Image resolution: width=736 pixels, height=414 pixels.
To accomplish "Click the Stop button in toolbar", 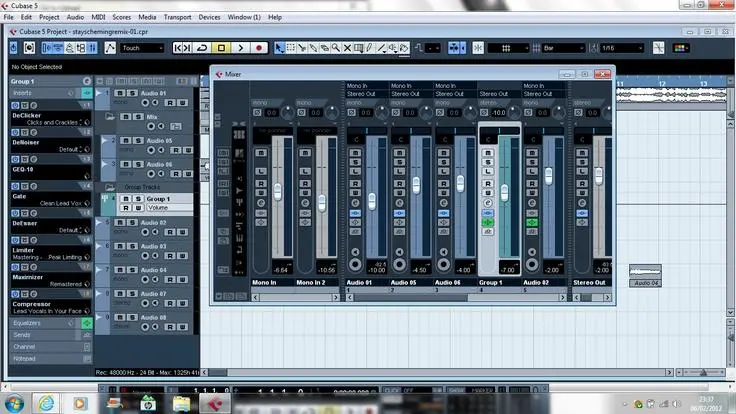I will pyautogui.click(x=221, y=48).
